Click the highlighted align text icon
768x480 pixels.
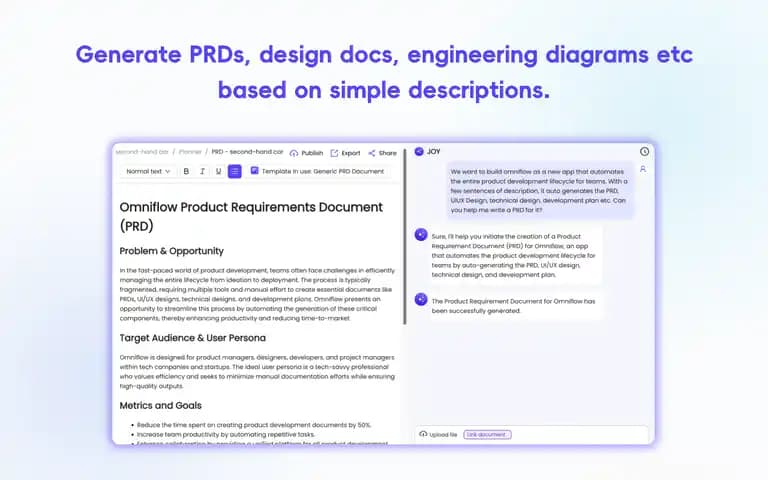(x=235, y=171)
